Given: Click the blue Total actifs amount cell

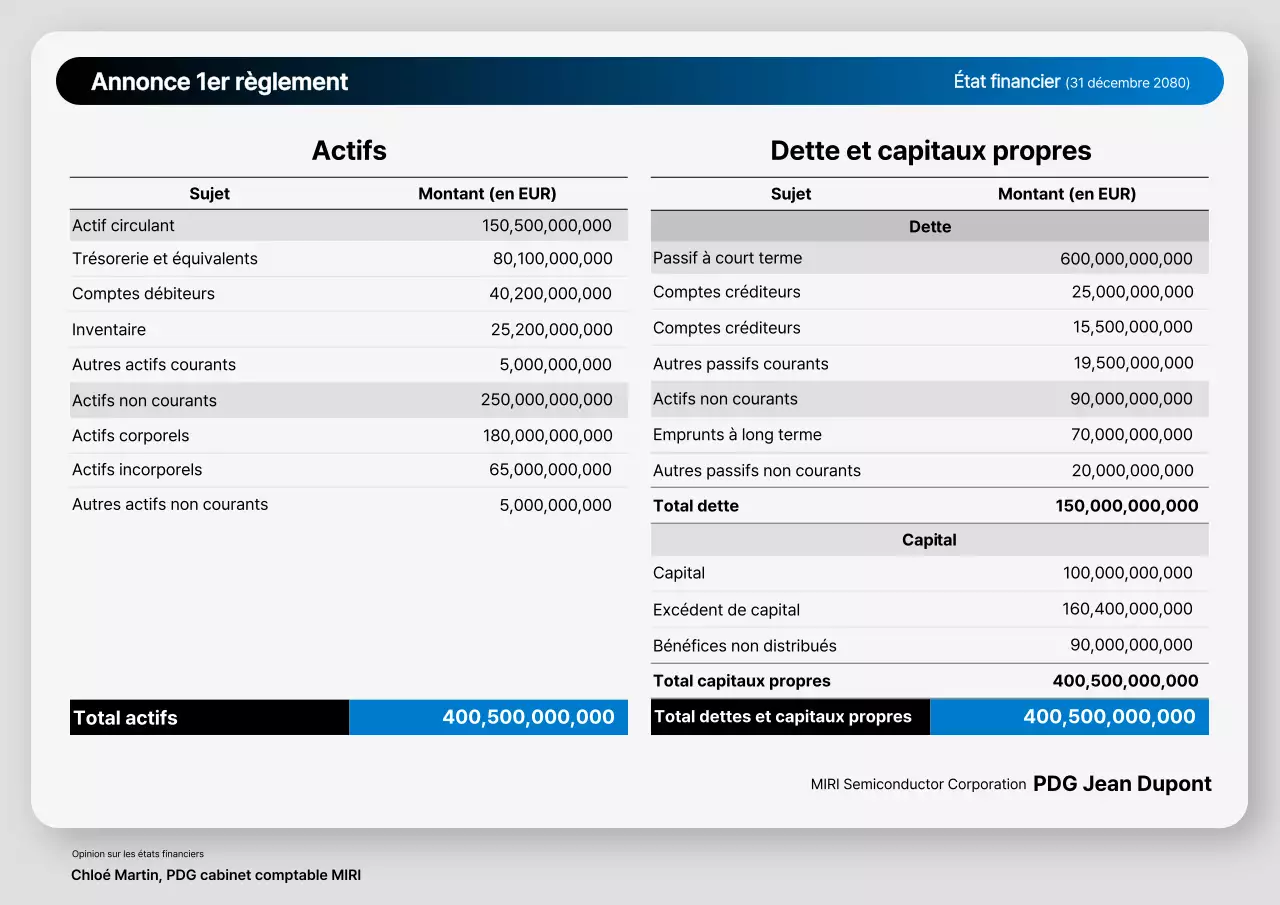Looking at the screenshot, I should (489, 718).
